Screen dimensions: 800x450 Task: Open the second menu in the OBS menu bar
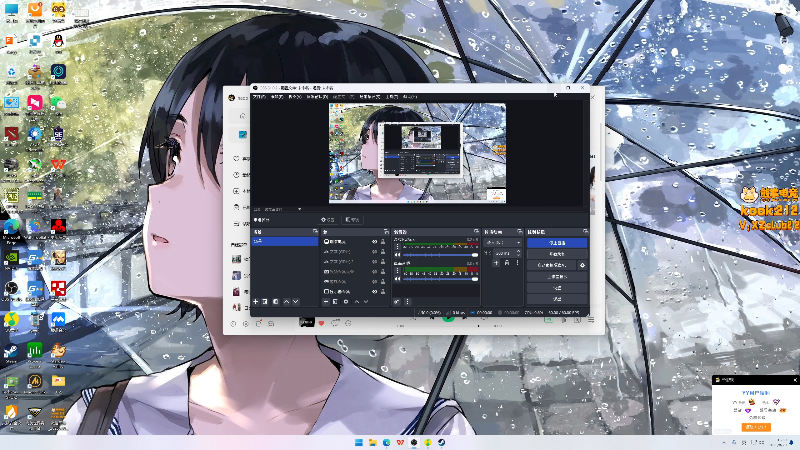coord(277,97)
